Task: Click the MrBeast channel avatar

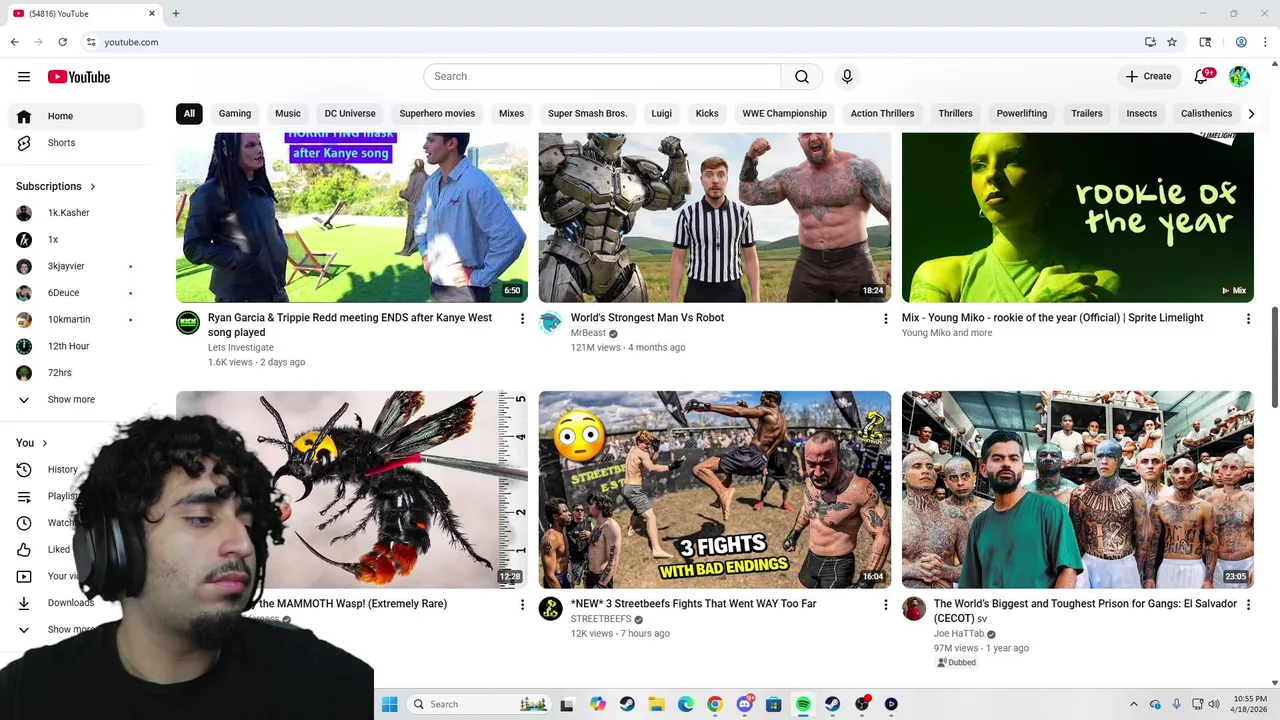Action: (x=551, y=322)
